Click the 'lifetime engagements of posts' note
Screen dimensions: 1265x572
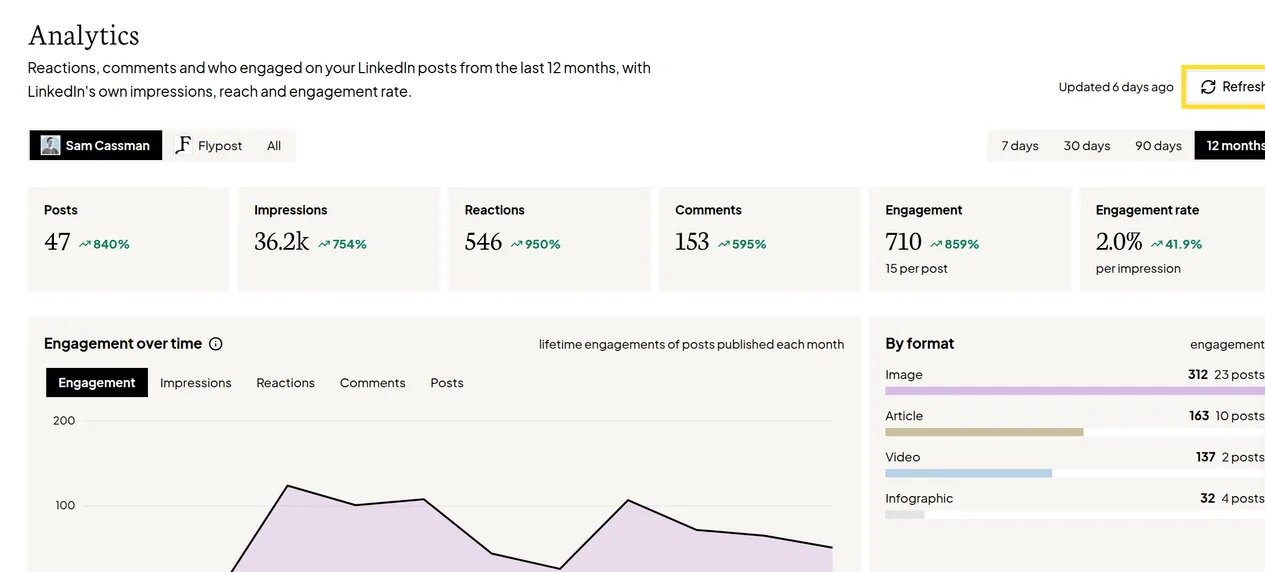(691, 344)
